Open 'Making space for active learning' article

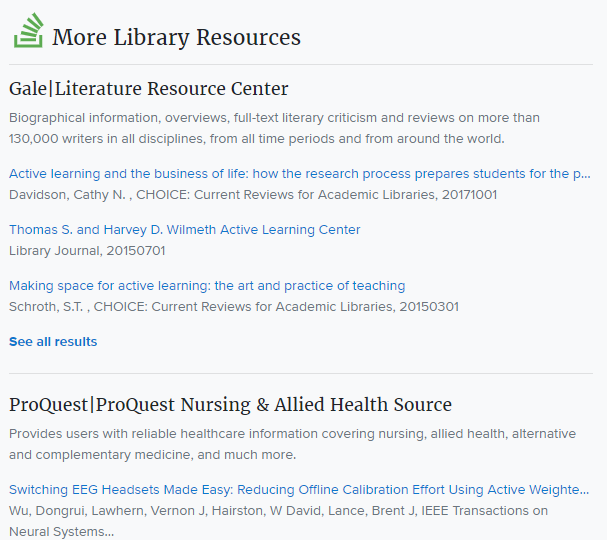[207, 286]
